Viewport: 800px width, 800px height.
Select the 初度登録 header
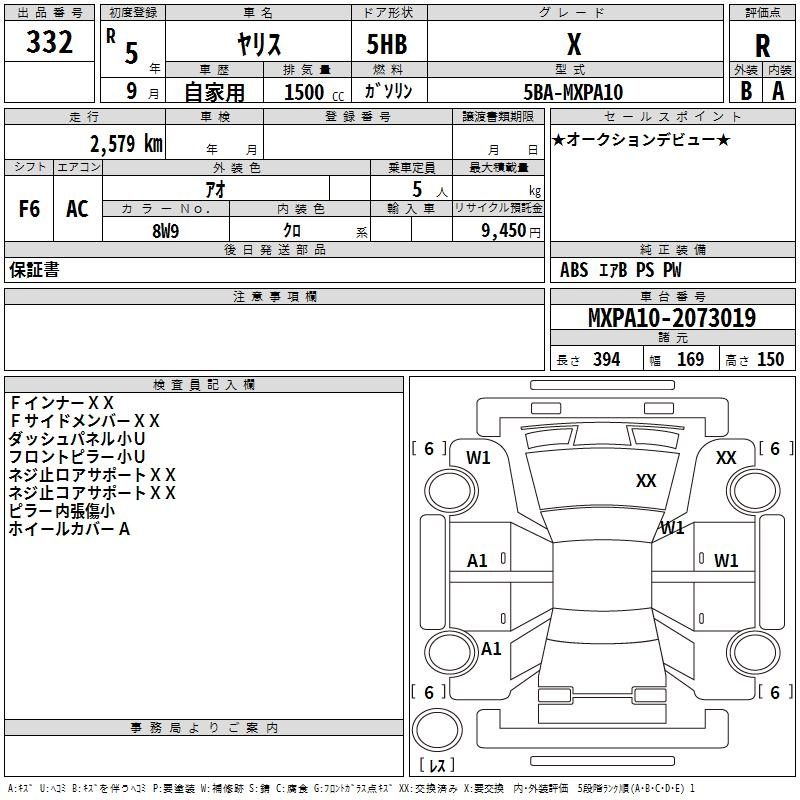pyautogui.click(x=133, y=13)
